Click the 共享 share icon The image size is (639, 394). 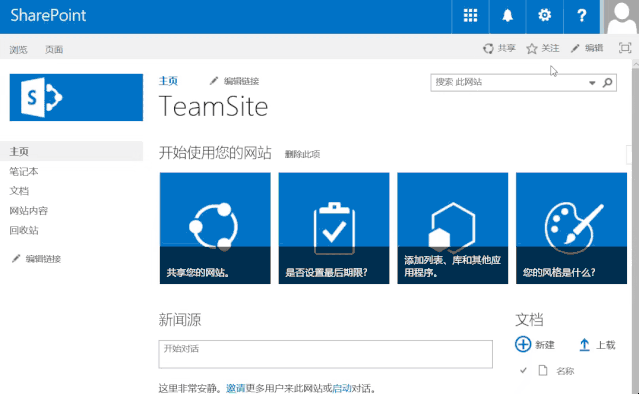pos(488,48)
